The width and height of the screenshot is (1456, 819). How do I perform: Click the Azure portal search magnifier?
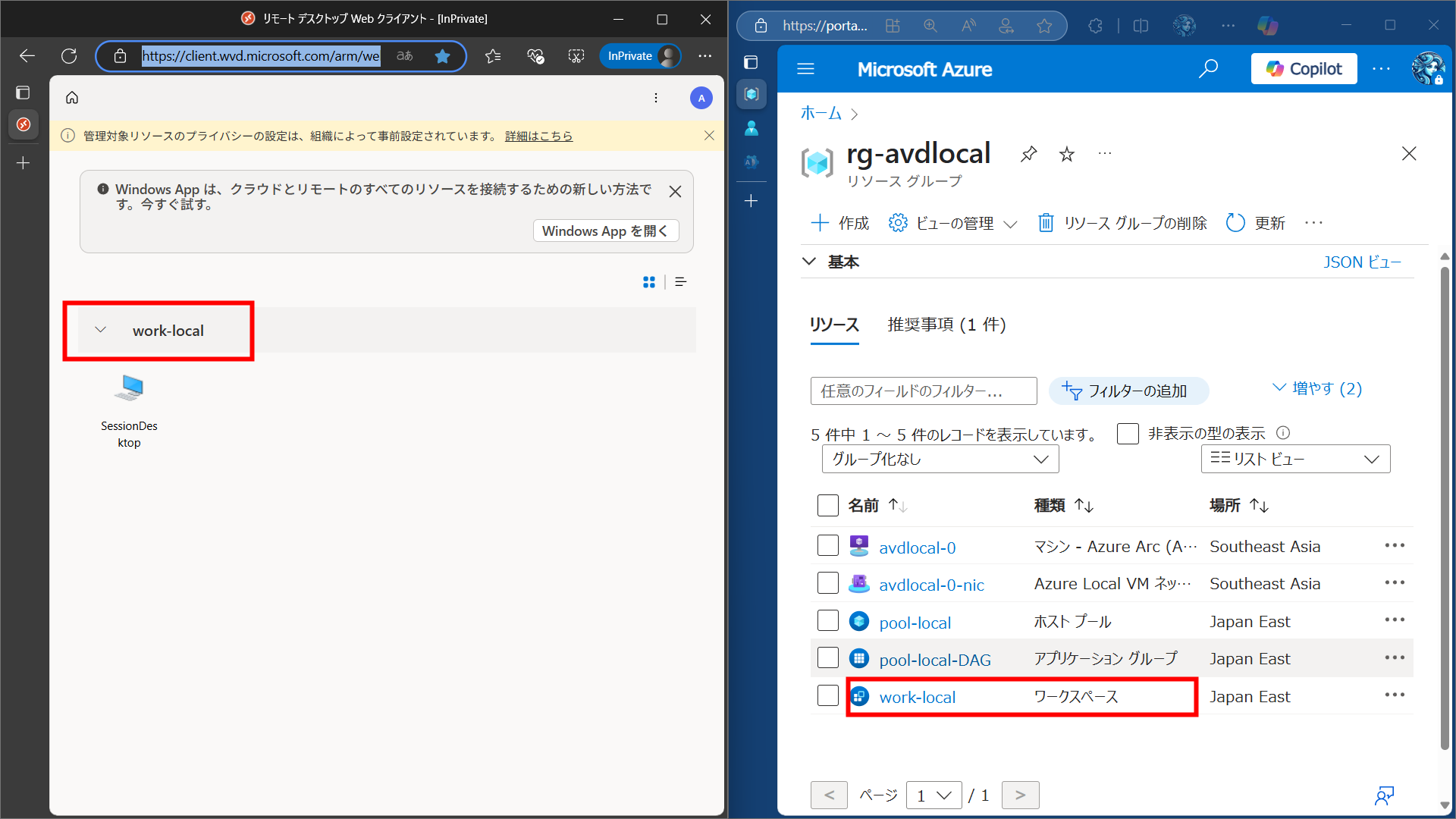click(x=1208, y=69)
